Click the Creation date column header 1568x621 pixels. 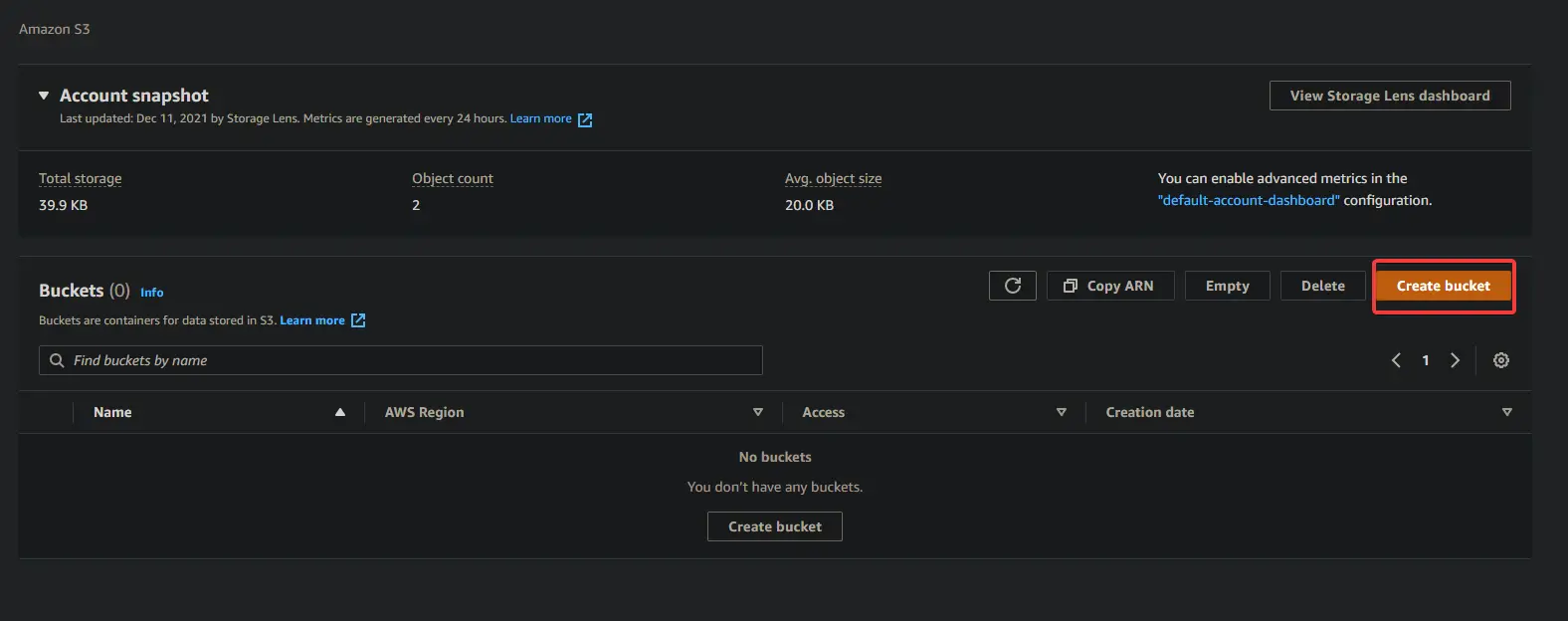coord(1150,412)
